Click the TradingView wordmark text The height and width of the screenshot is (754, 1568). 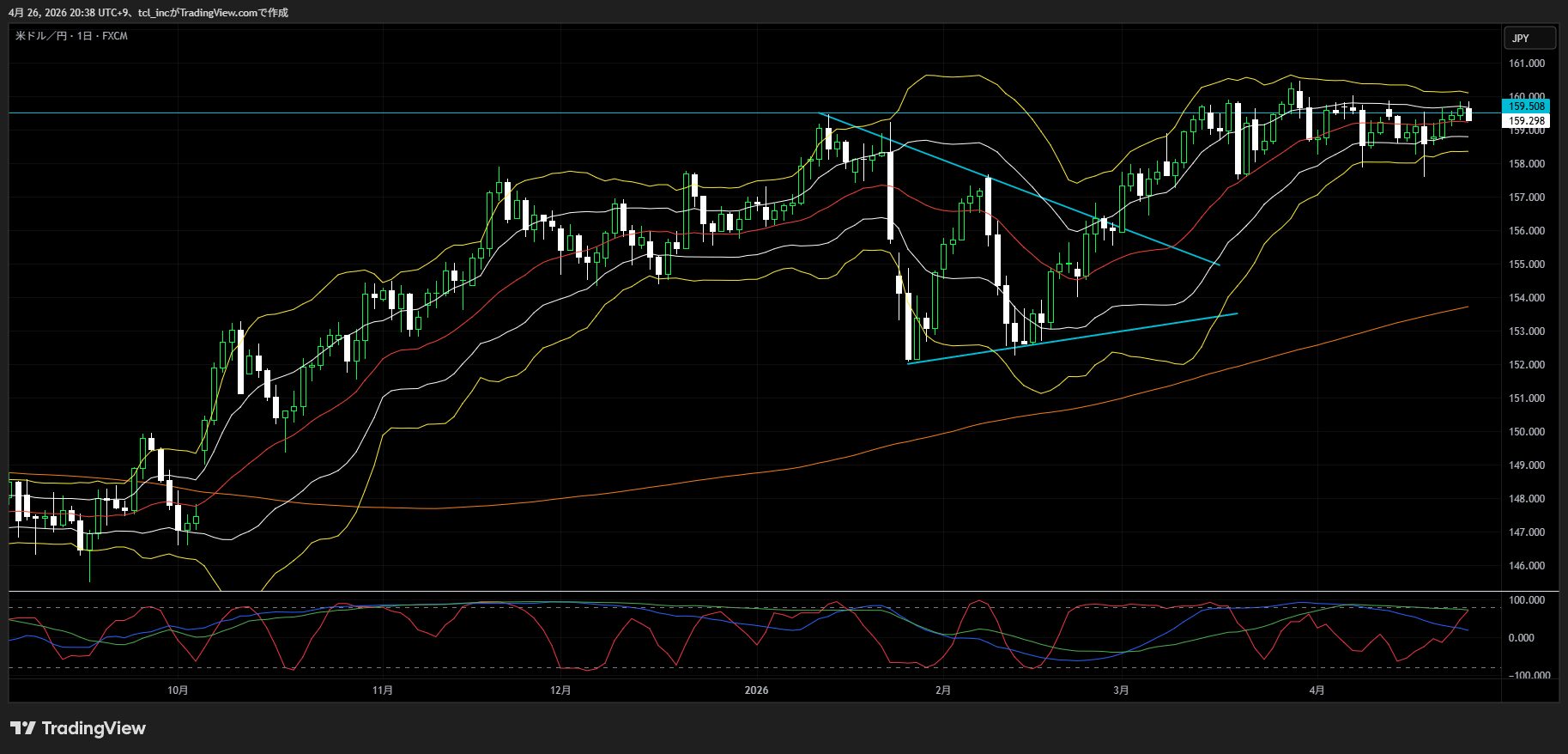94,728
